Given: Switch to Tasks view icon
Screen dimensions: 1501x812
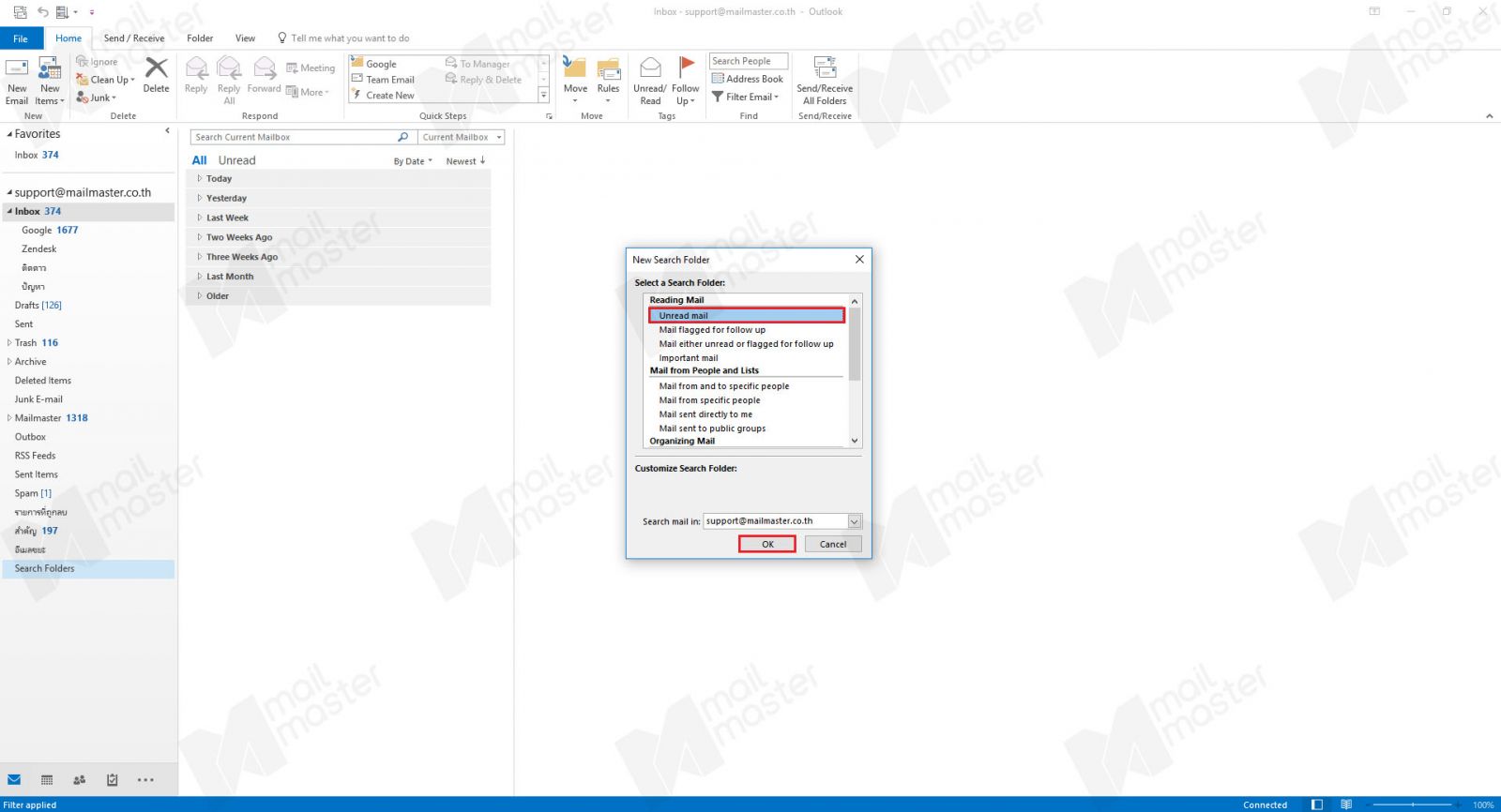Looking at the screenshot, I should (113, 779).
